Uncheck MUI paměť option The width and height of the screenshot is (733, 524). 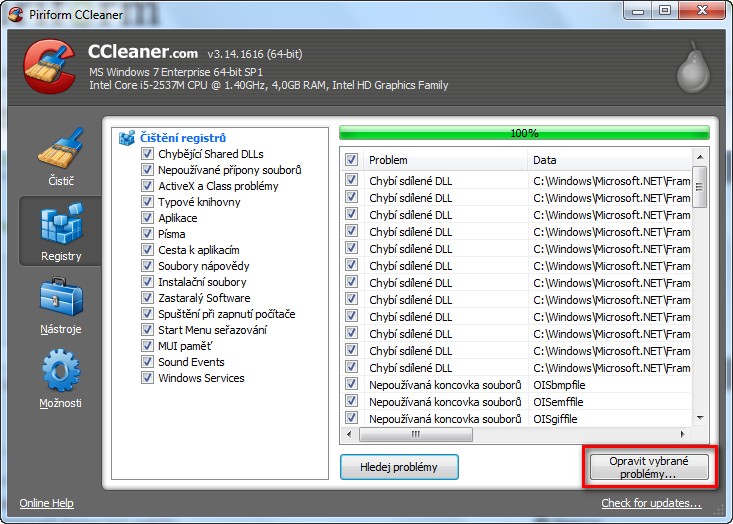pyautogui.click(x=147, y=346)
